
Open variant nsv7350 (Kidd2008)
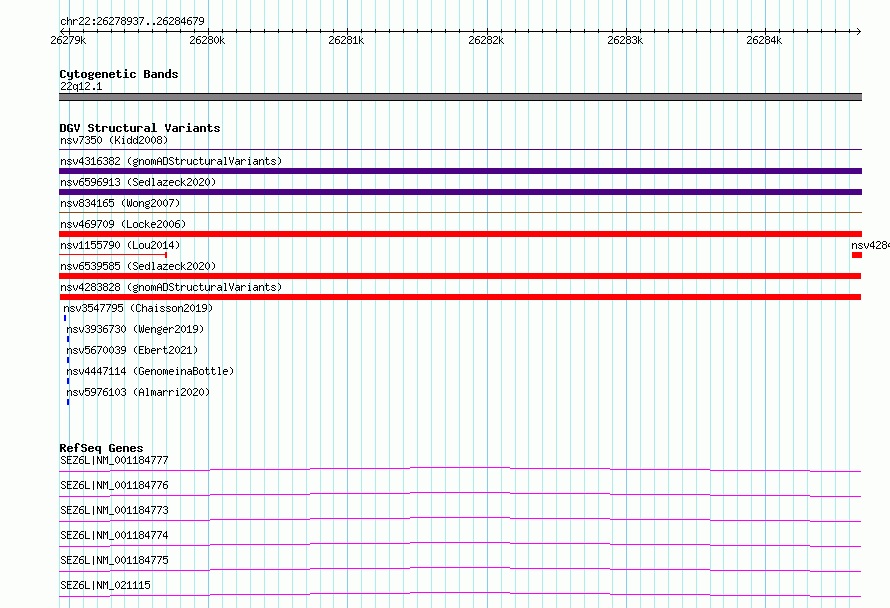[x=114, y=140]
